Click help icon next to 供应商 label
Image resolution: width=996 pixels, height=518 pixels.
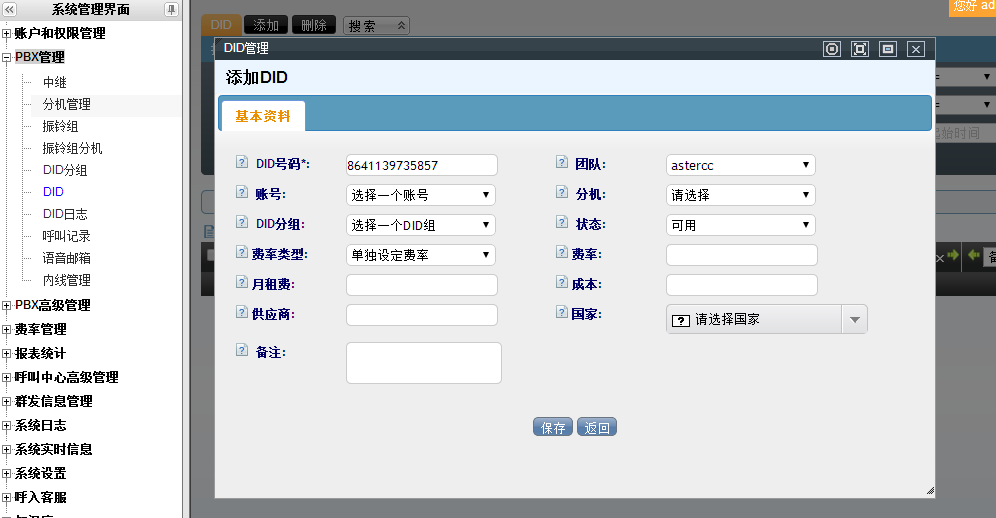[241, 313]
